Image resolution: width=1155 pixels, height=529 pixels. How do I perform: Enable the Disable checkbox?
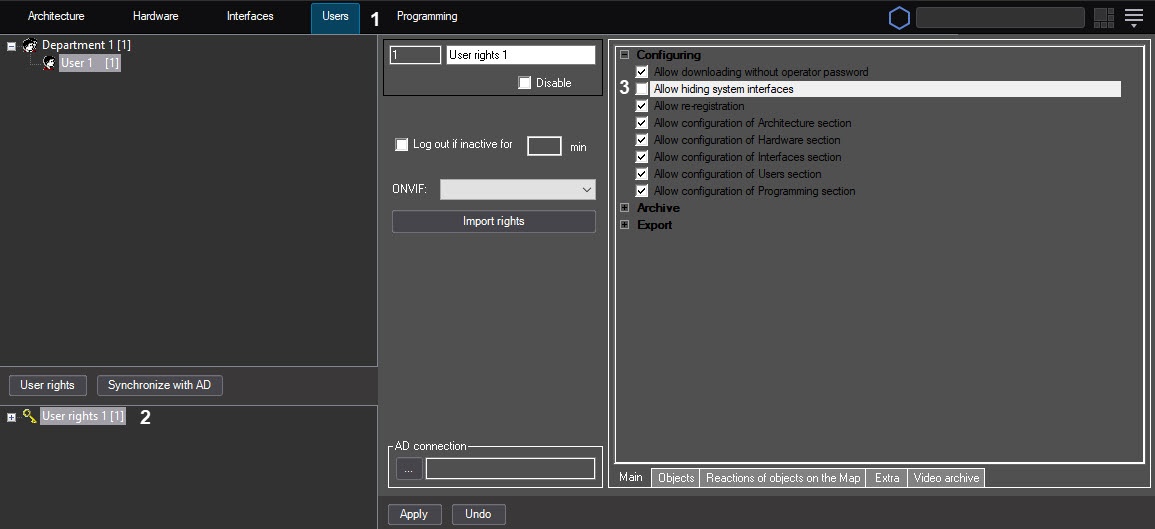tap(524, 83)
